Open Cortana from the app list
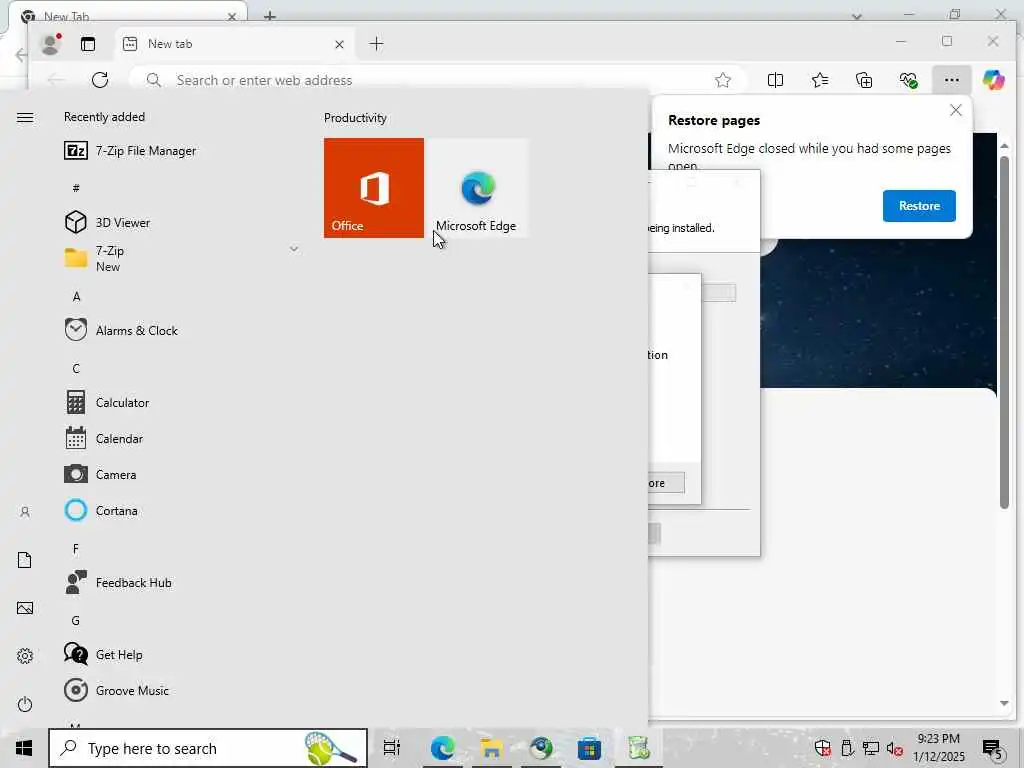Viewport: 1024px width, 768px height. point(101,511)
